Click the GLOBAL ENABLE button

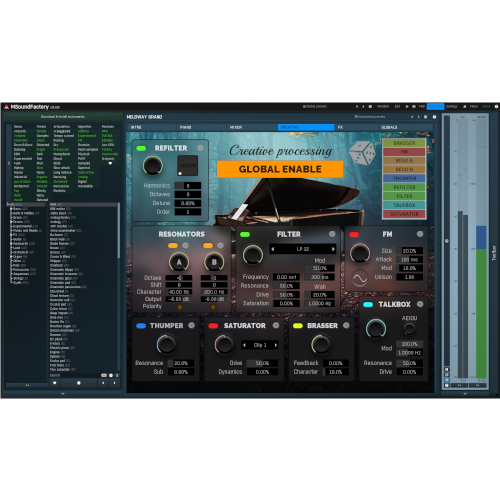click(280, 169)
